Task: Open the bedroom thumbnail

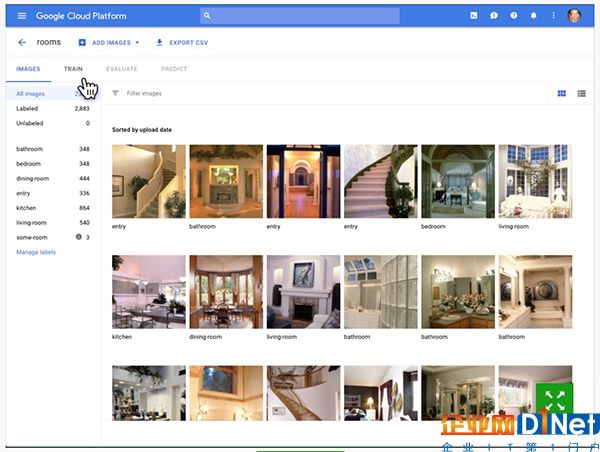Action: (x=458, y=181)
